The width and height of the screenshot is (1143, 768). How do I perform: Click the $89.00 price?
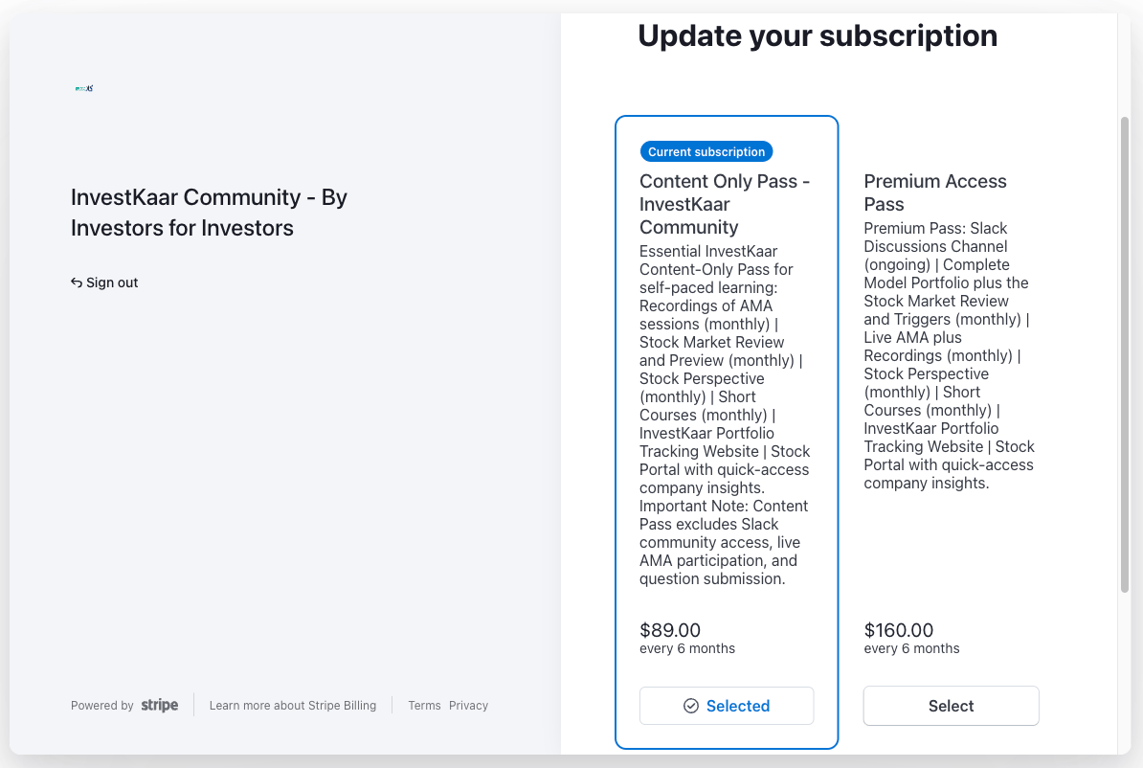click(670, 630)
